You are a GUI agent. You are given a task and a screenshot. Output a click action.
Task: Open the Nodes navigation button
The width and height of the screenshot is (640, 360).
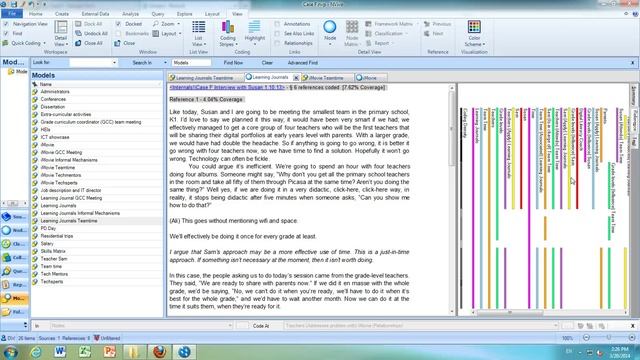click(14, 230)
